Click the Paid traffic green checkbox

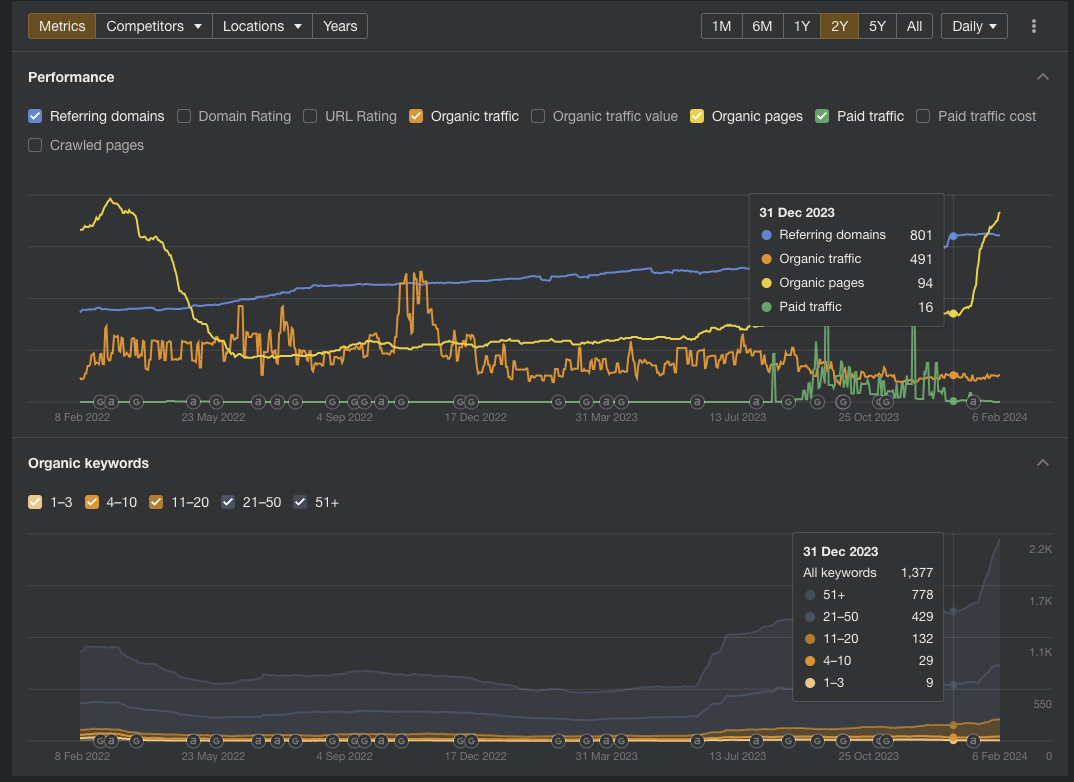coord(822,116)
